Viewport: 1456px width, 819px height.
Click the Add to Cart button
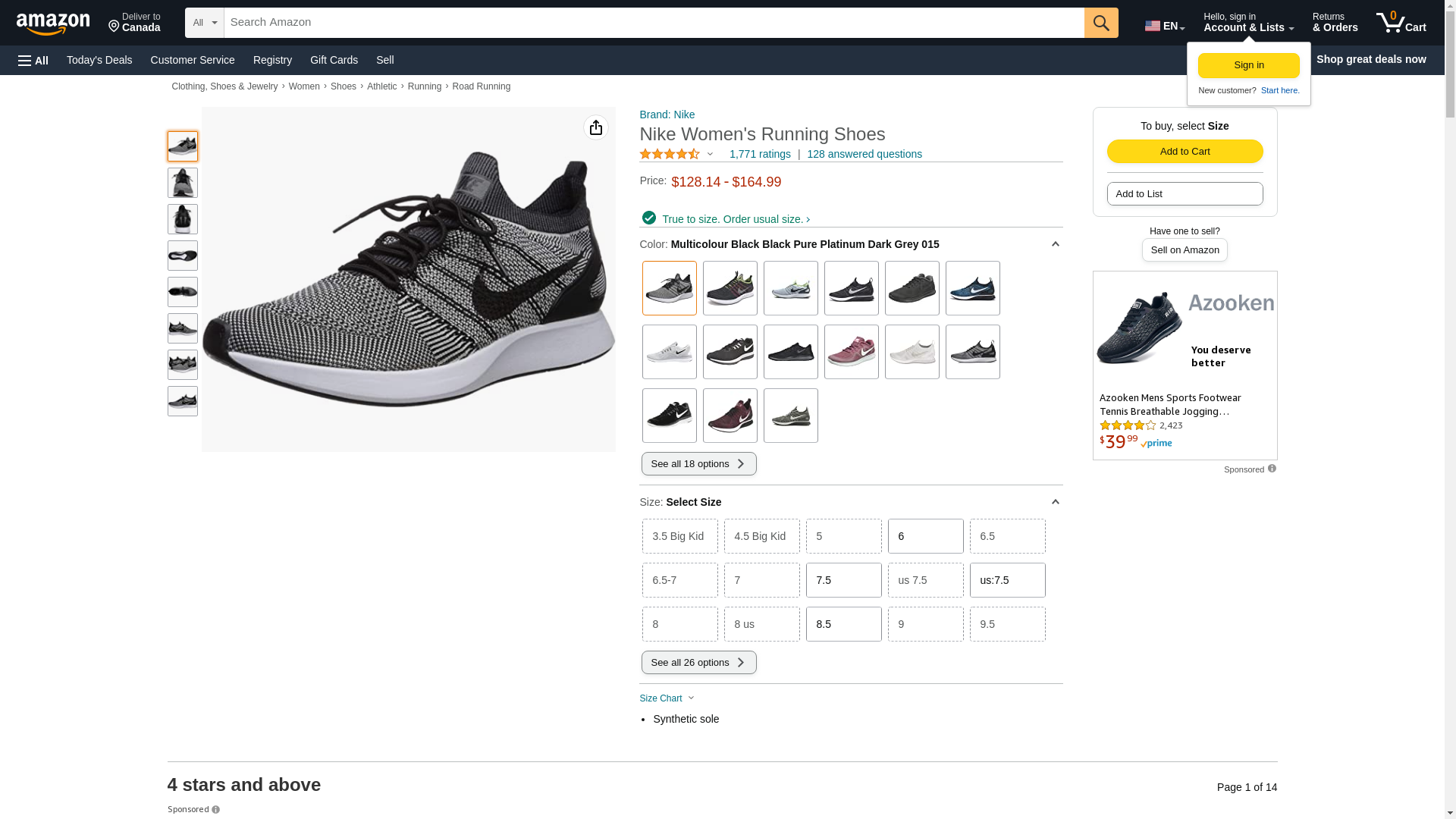click(1185, 151)
